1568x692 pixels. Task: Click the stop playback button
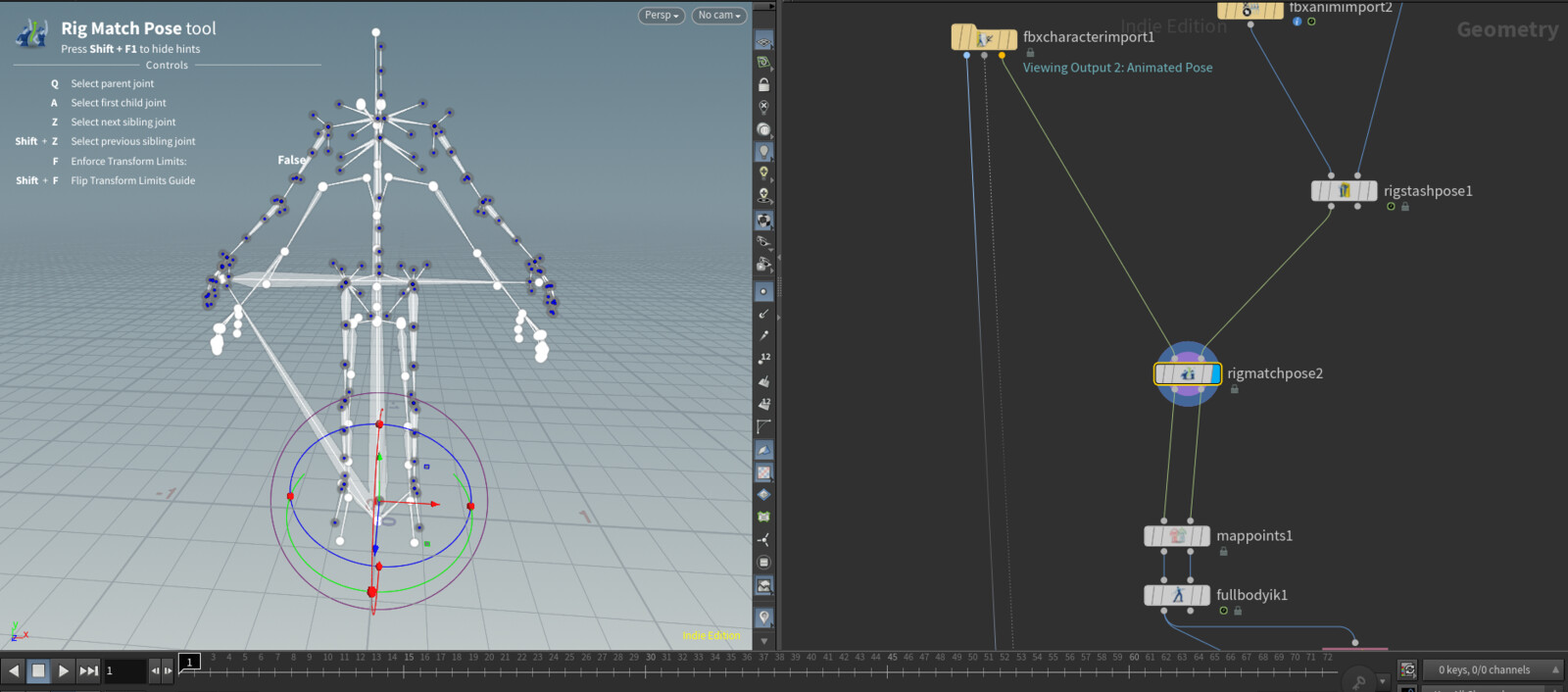coord(38,670)
